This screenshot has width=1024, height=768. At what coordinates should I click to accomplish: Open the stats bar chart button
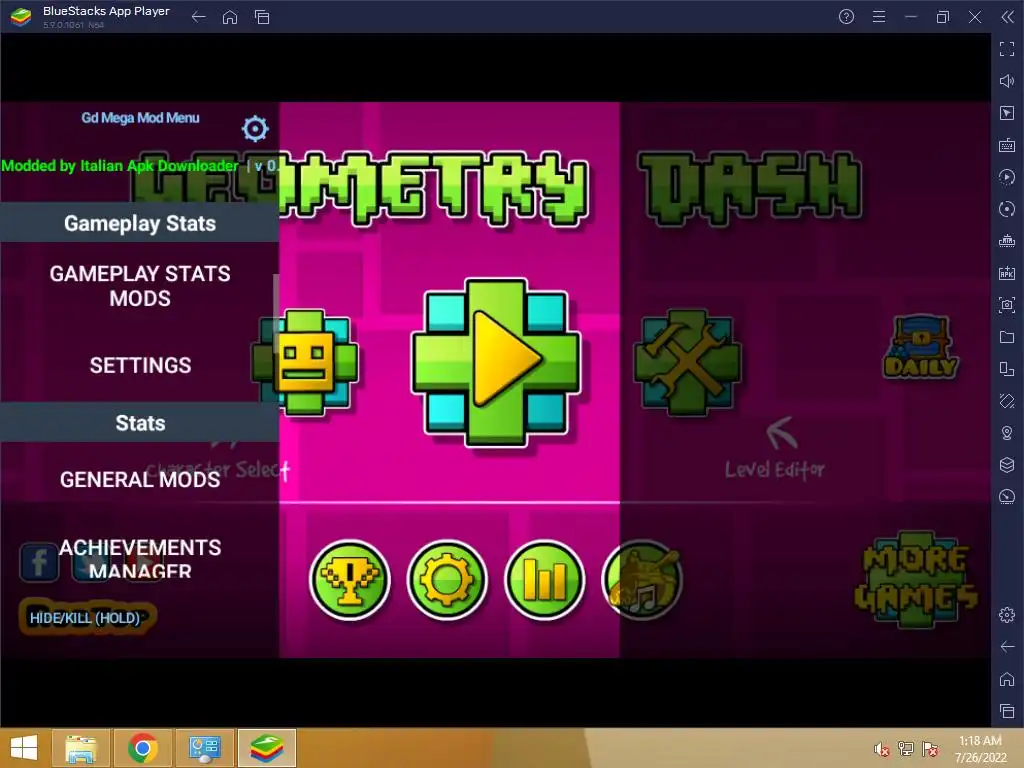click(x=545, y=580)
